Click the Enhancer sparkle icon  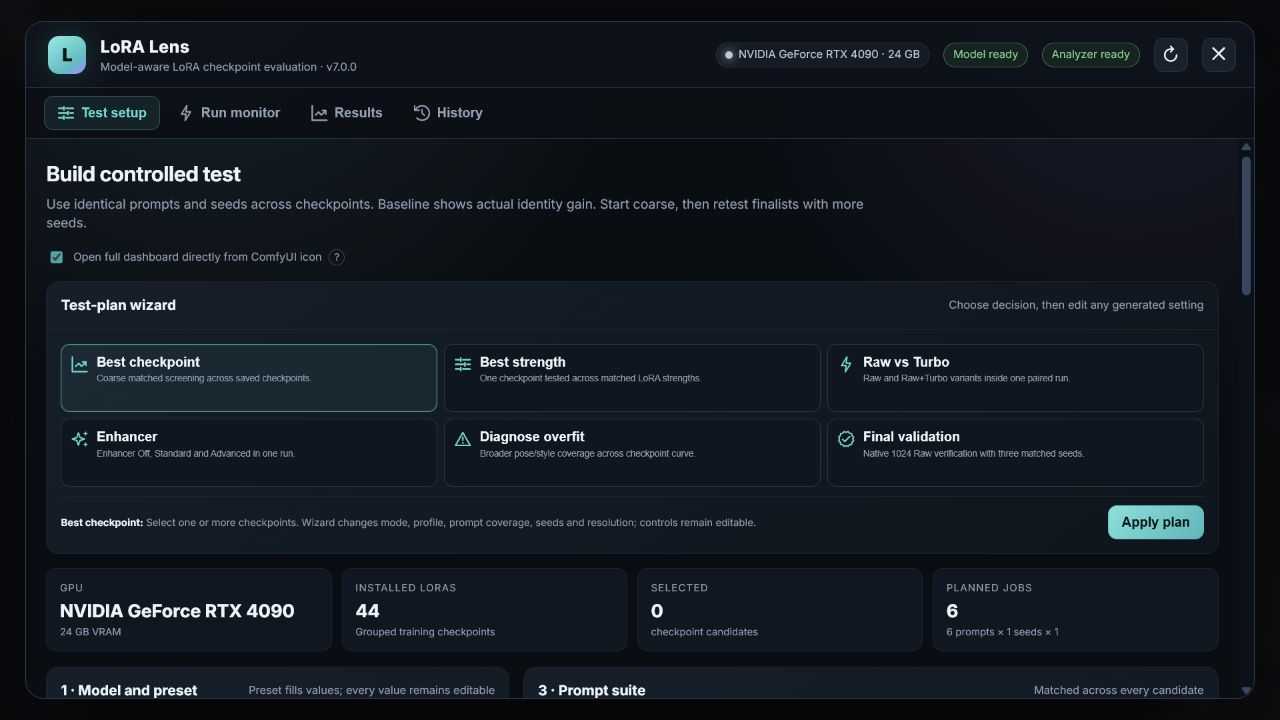(x=79, y=439)
